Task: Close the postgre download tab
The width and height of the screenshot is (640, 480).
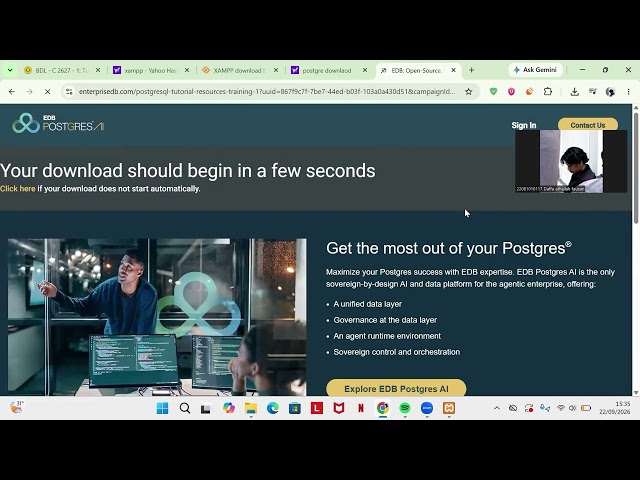Action: (x=365, y=70)
